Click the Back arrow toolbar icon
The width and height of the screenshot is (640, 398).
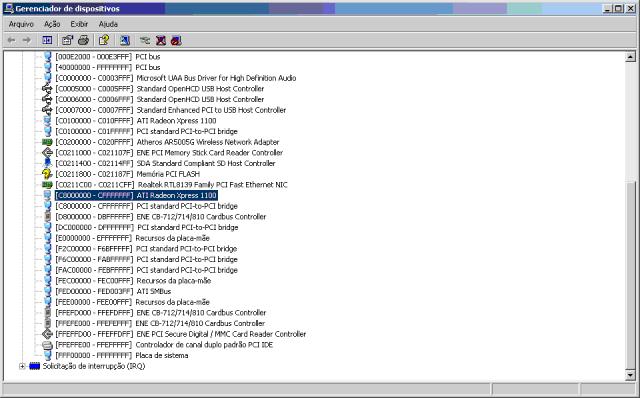(11, 40)
